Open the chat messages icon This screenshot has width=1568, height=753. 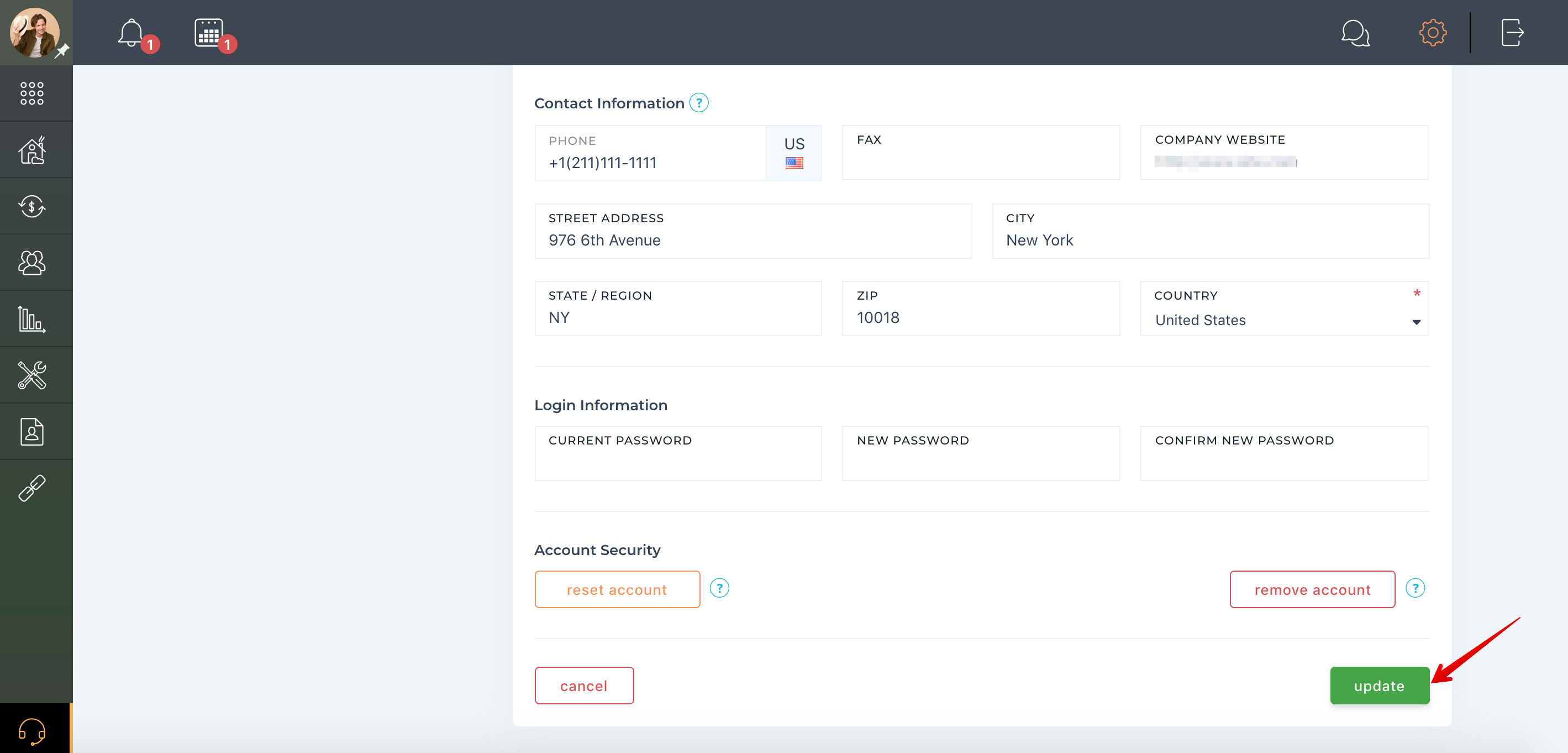coord(1355,33)
